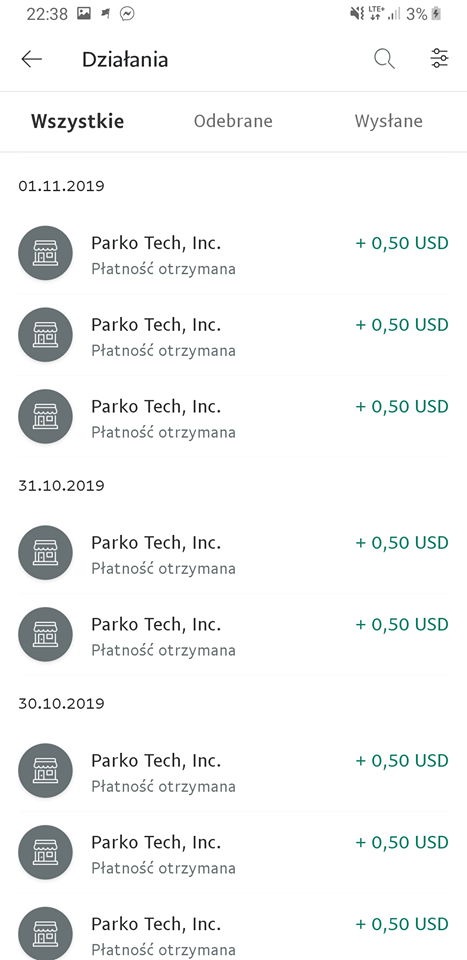
Task: Tap Messenger notification icon in status bar
Action: (x=127, y=14)
